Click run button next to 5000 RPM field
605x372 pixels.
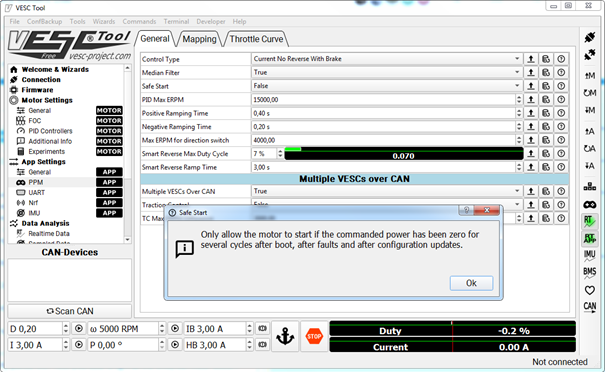[175, 328]
